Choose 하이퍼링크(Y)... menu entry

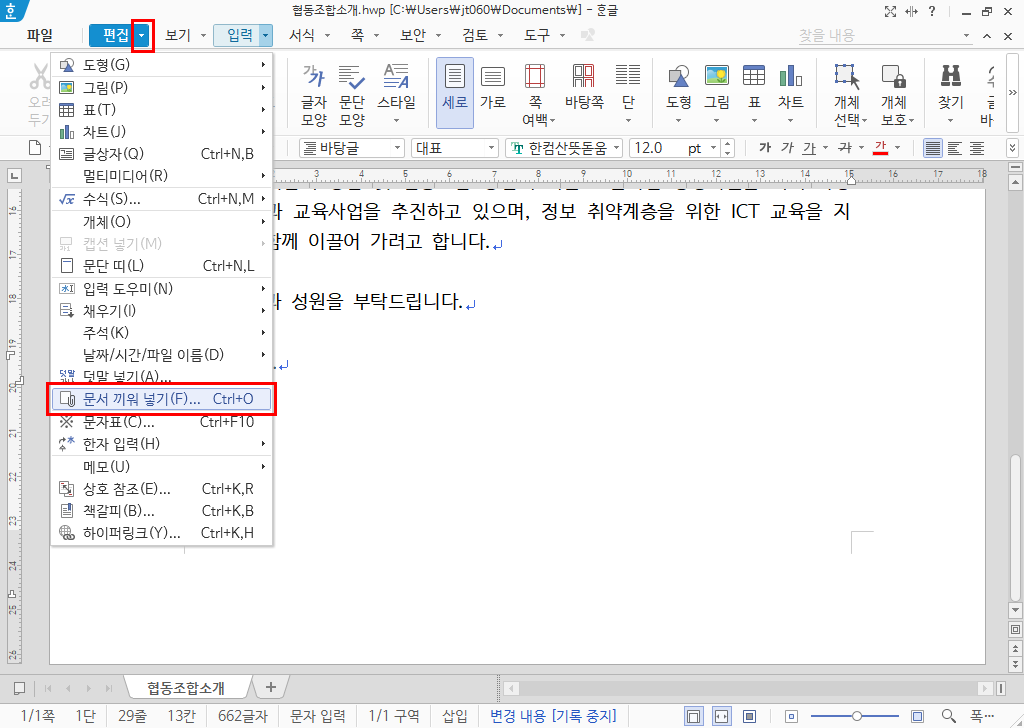[161, 533]
